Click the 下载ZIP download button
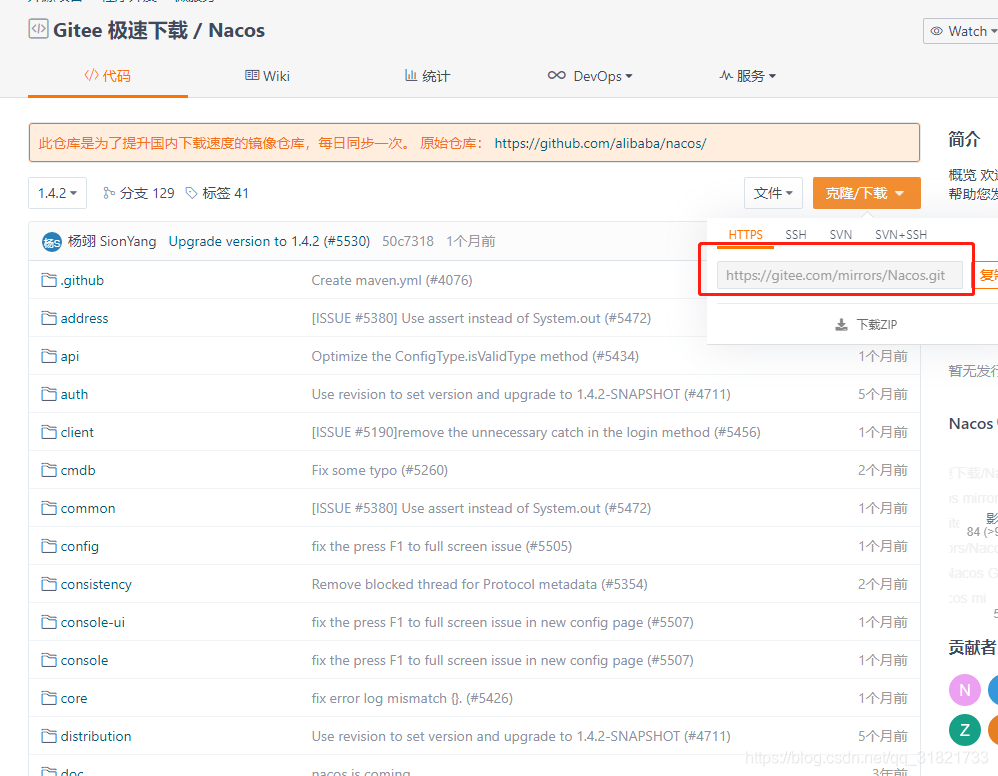 [866, 325]
